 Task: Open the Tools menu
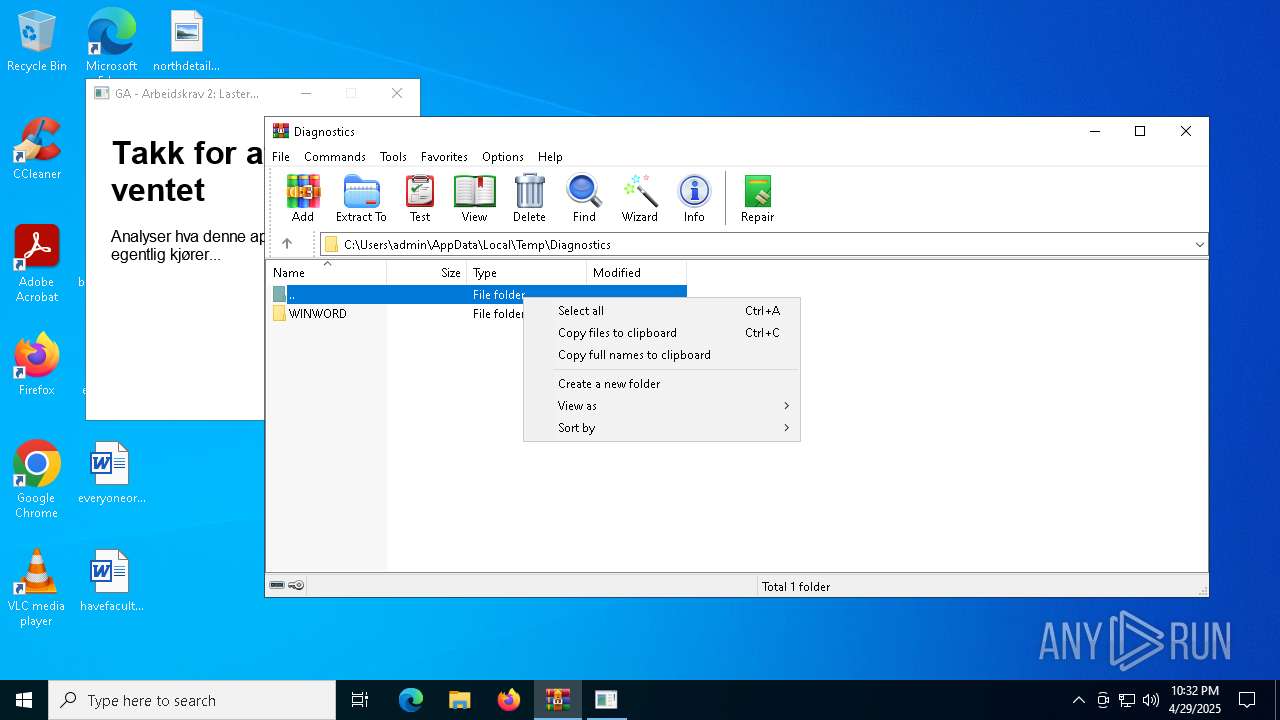tap(393, 157)
